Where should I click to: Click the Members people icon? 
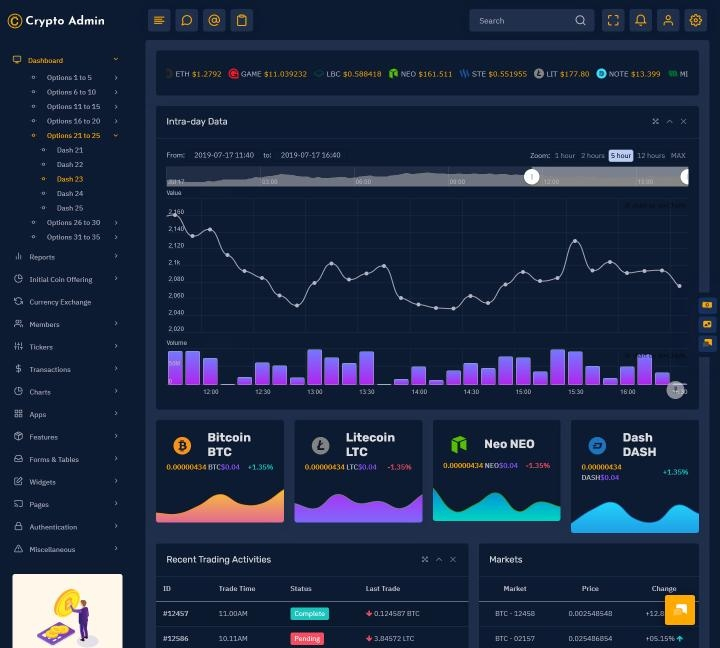(18, 324)
